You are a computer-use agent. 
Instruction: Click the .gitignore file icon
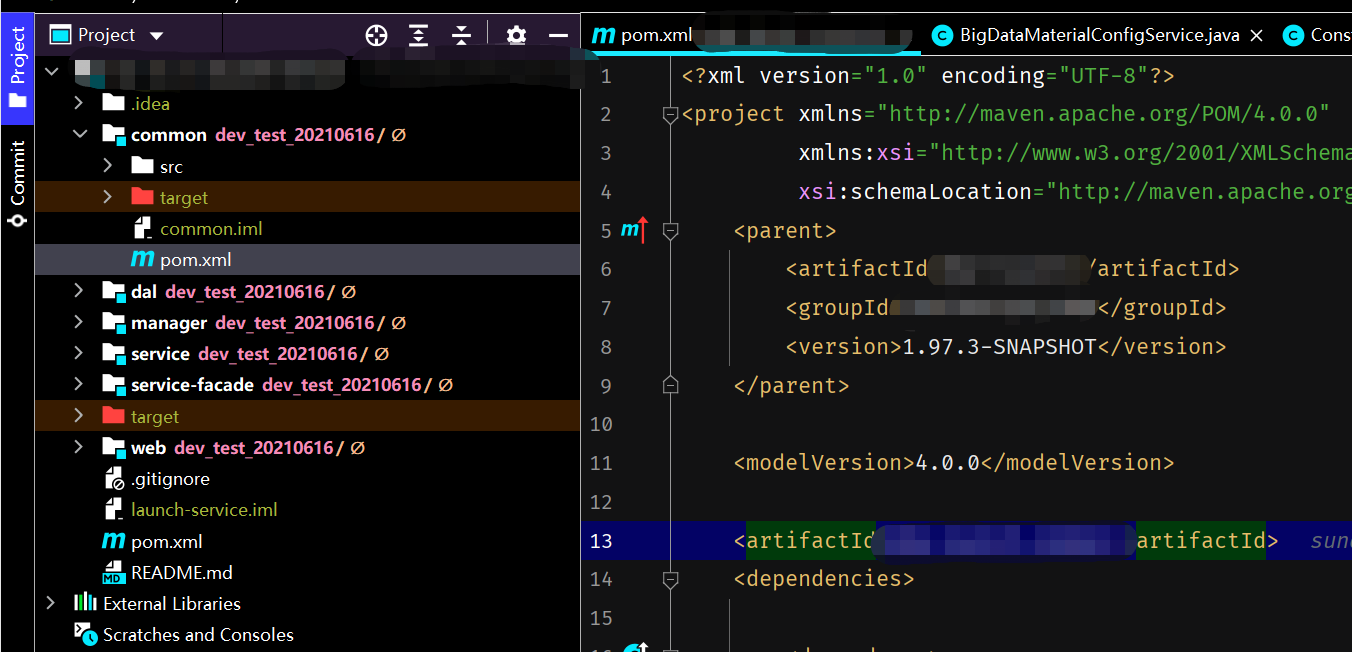[114, 478]
